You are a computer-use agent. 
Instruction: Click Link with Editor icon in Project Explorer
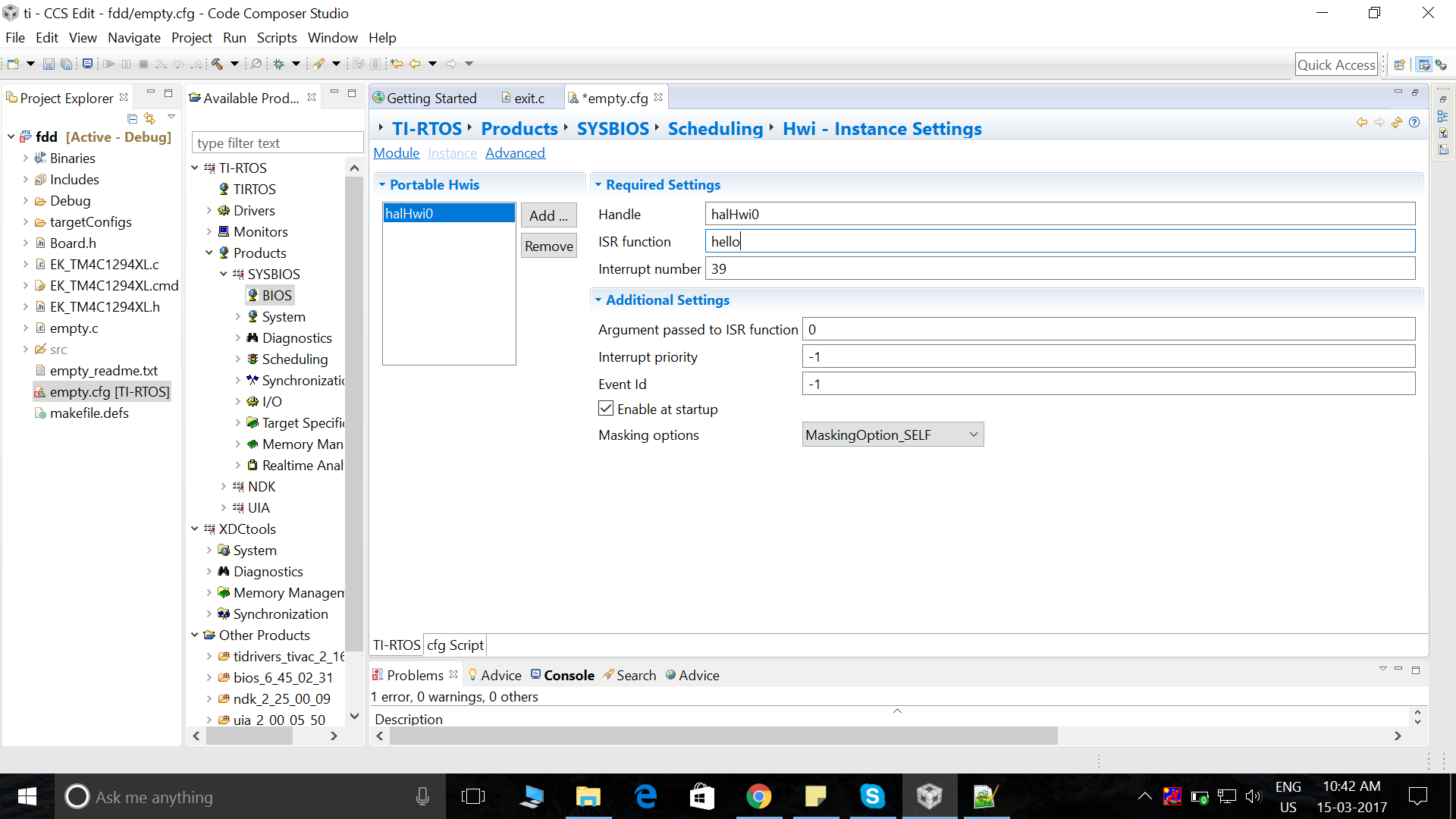pos(149,118)
